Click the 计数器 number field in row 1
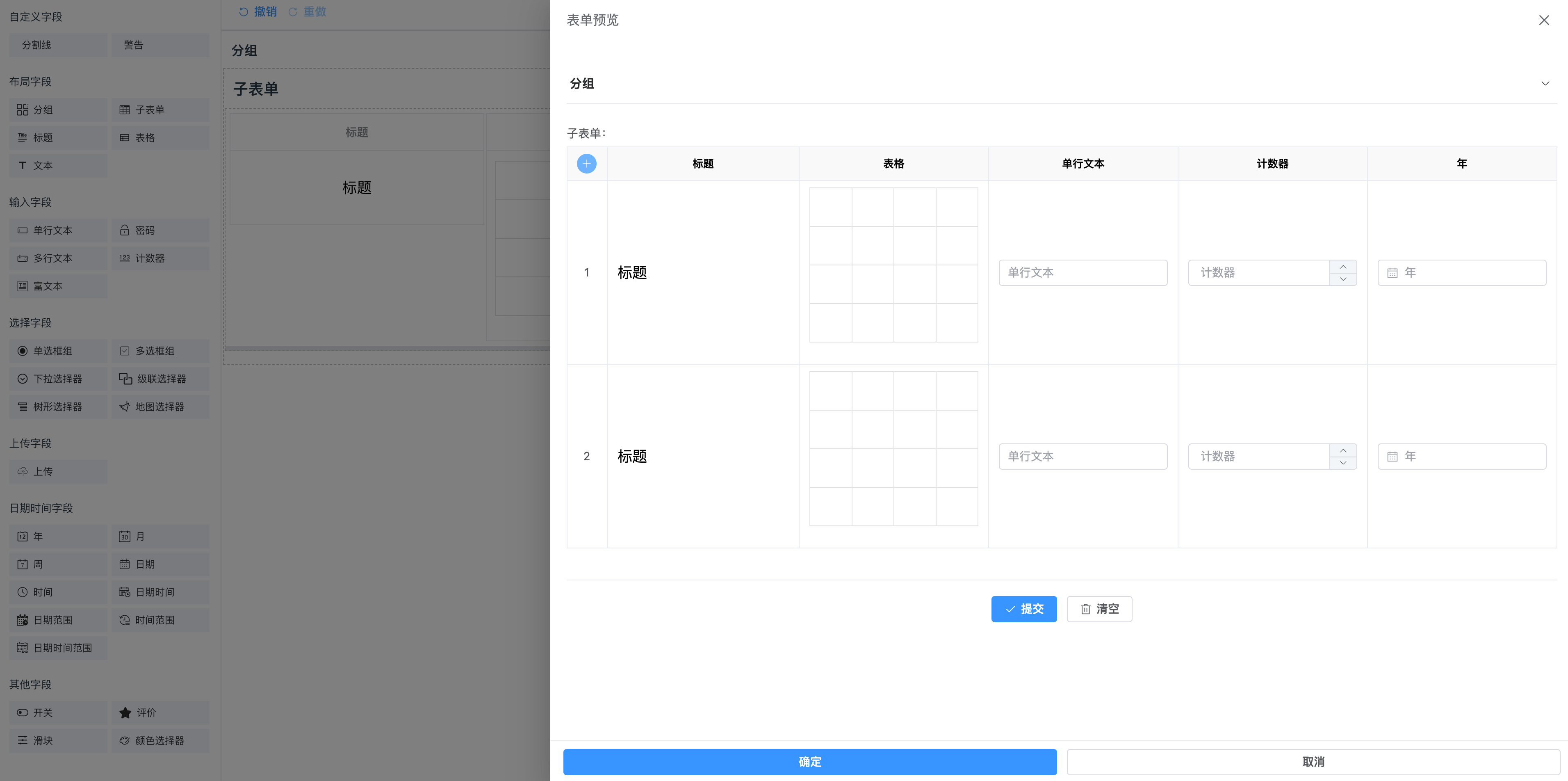The height and width of the screenshot is (781, 1568). pyautogui.click(x=1259, y=272)
